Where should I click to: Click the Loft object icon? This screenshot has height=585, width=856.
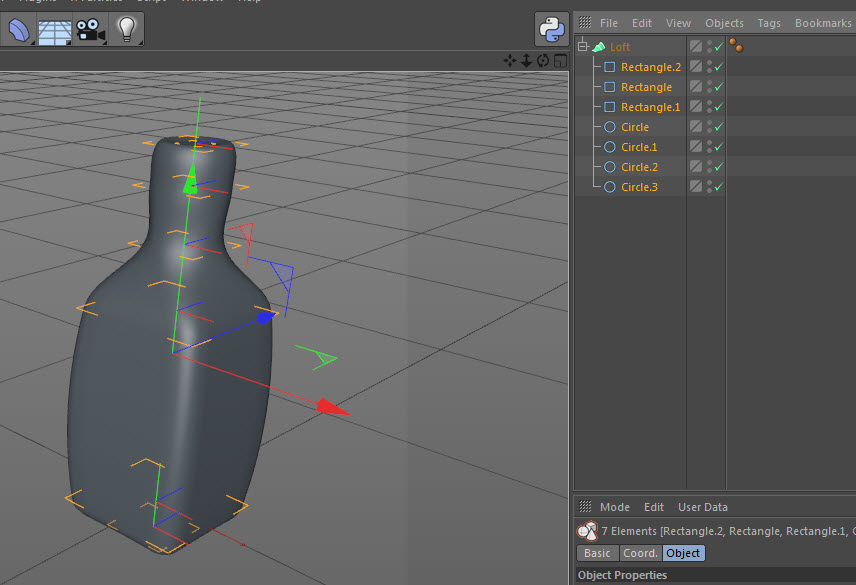pyautogui.click(x=599, y=47)
